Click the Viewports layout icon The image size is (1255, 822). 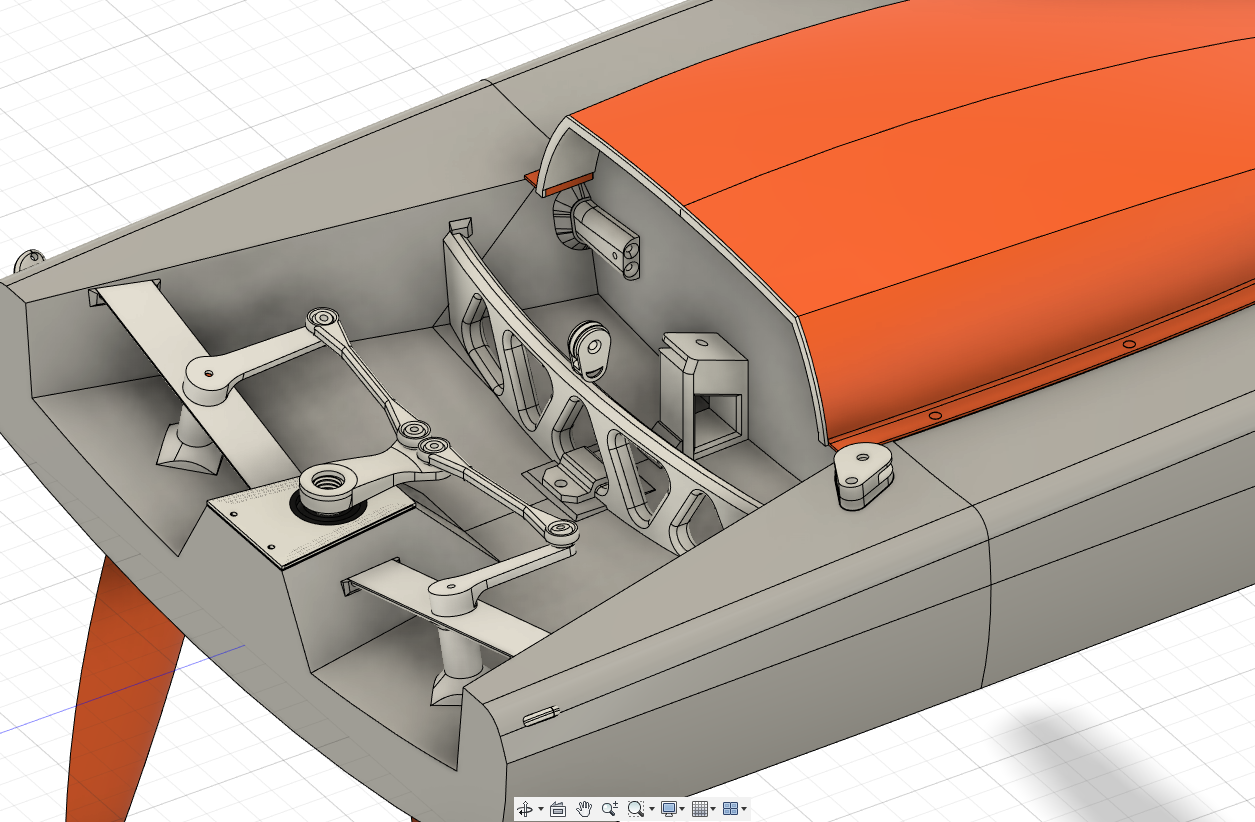coord(731,809)
